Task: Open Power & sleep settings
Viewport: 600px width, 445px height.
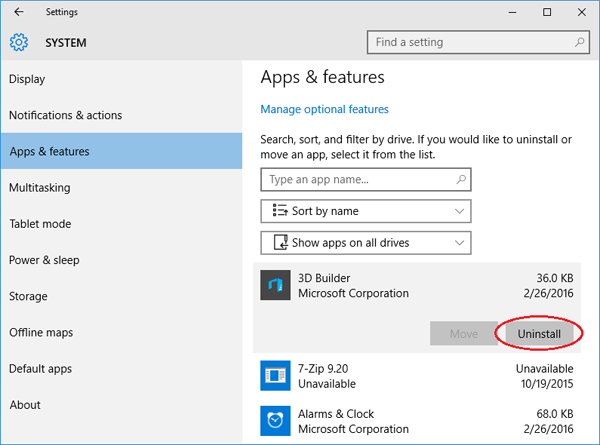Action: 44,260
